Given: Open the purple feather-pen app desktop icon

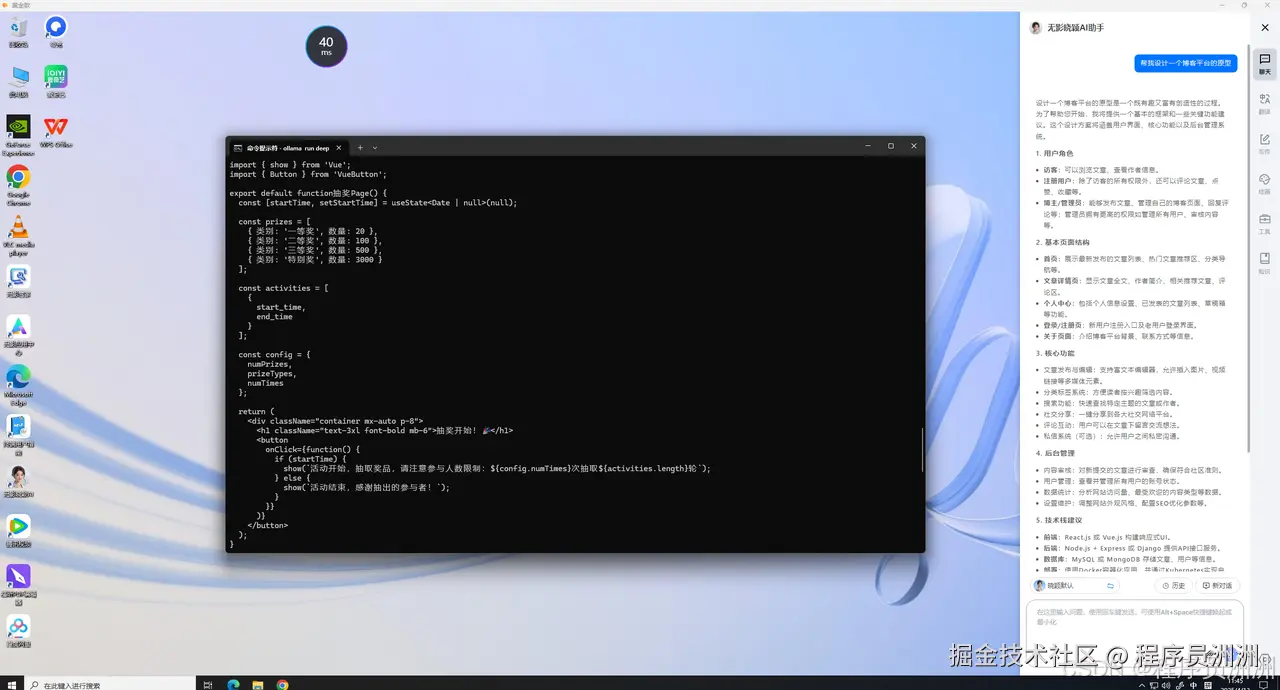Looking at the screenshot, I should (18, 584).
